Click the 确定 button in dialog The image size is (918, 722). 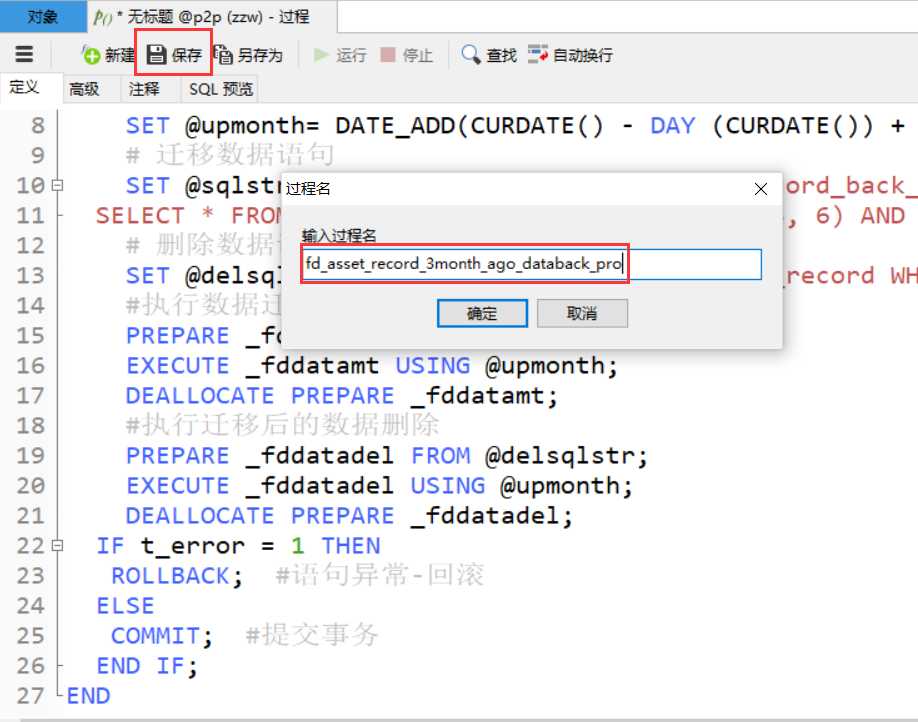482,313
